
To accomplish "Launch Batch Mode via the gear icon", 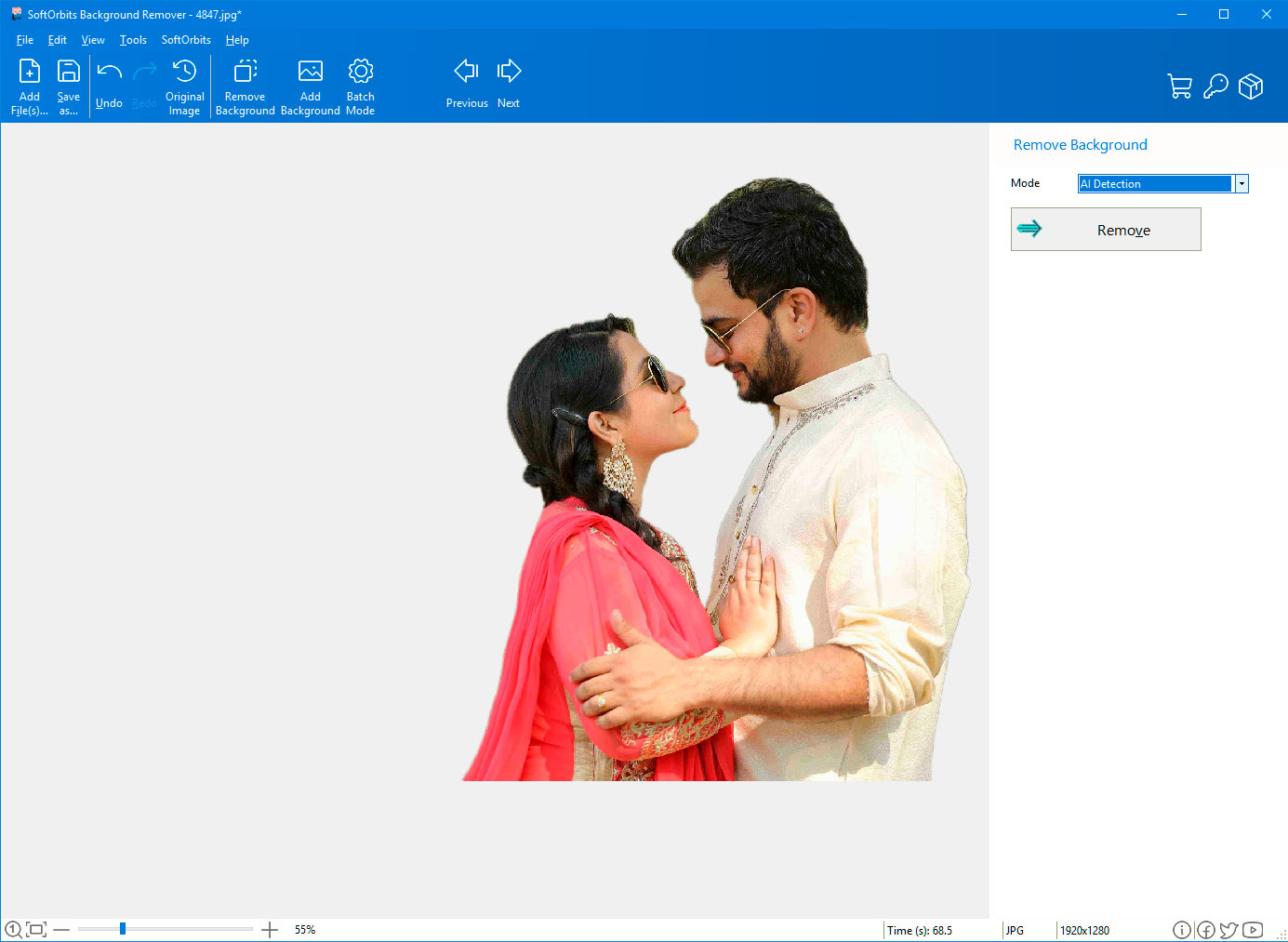I will point(360,71).
